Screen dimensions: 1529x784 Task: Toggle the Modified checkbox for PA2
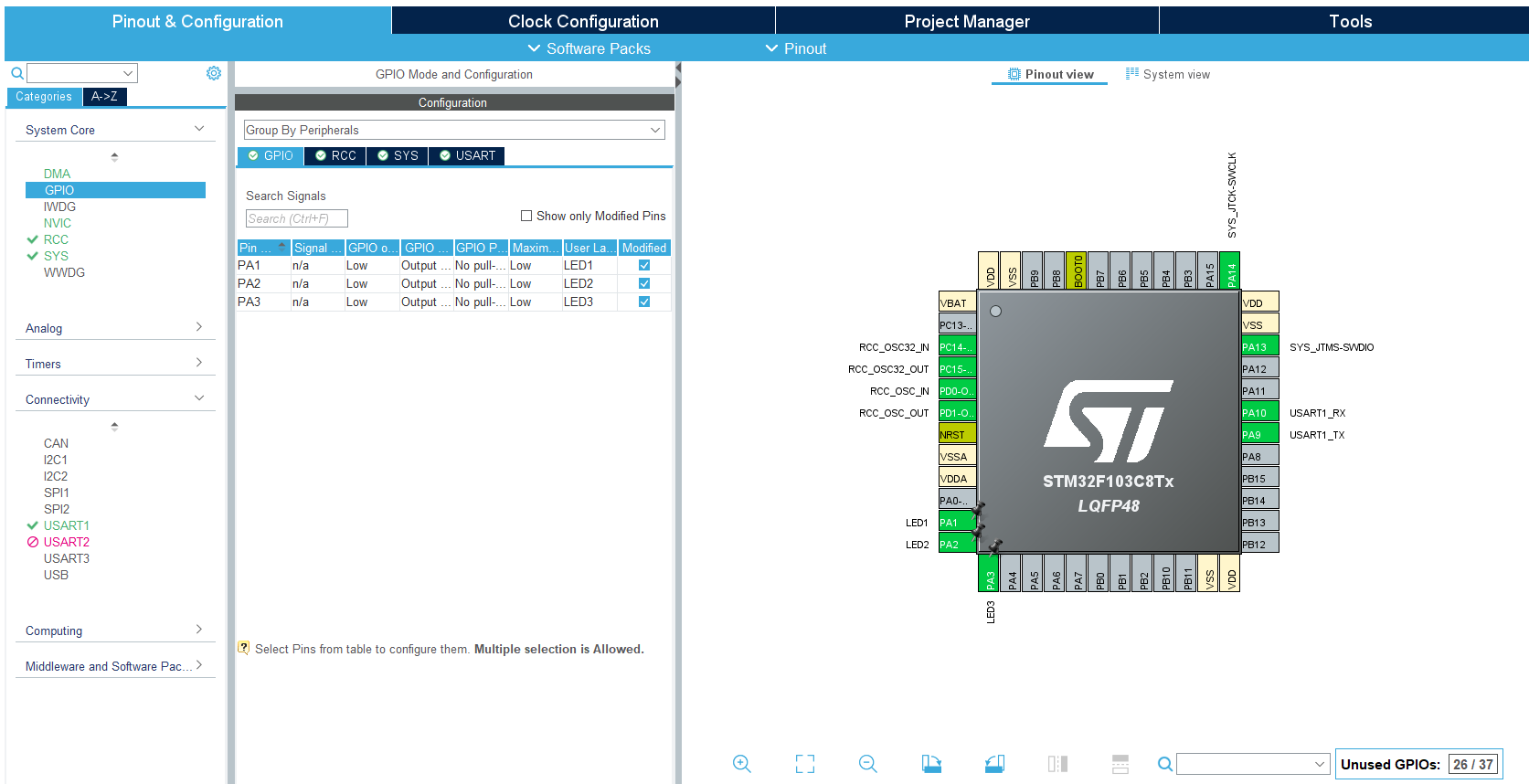tap(644, 284)
